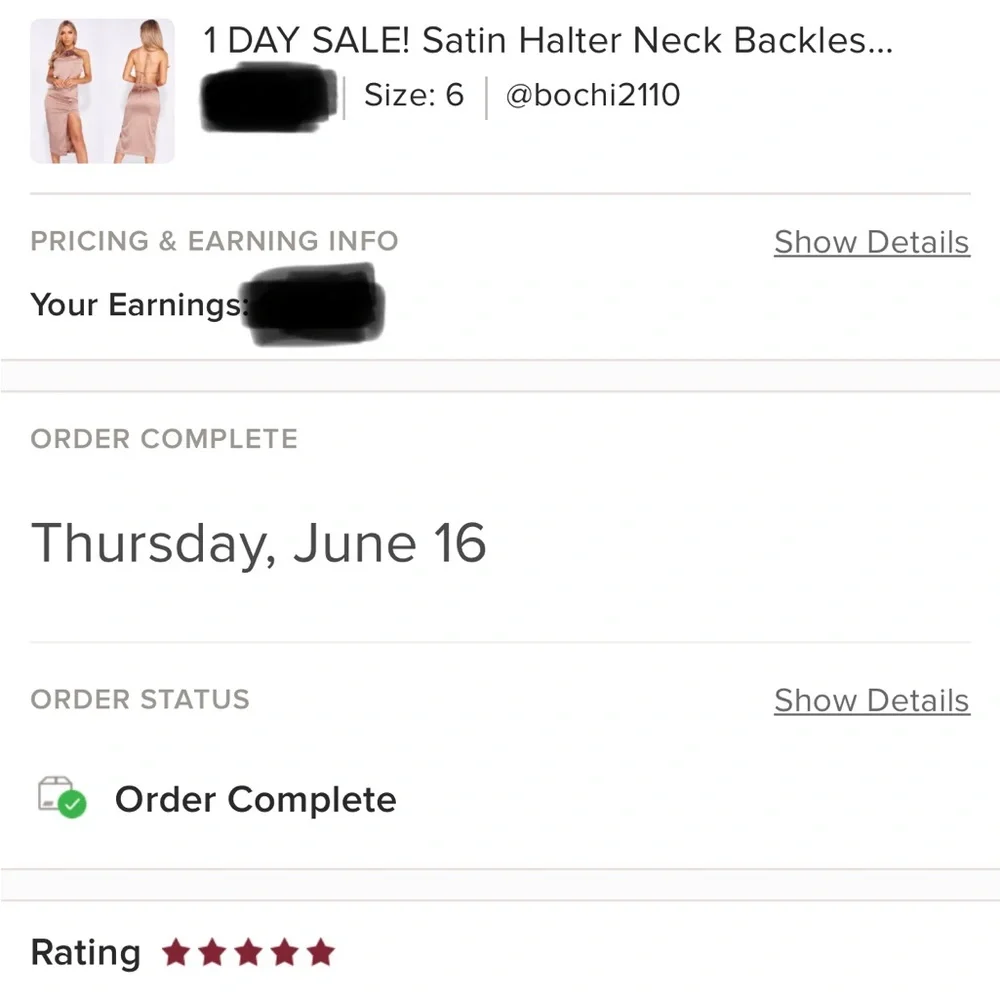Click the Your Earnings label

tap(138, 304)
